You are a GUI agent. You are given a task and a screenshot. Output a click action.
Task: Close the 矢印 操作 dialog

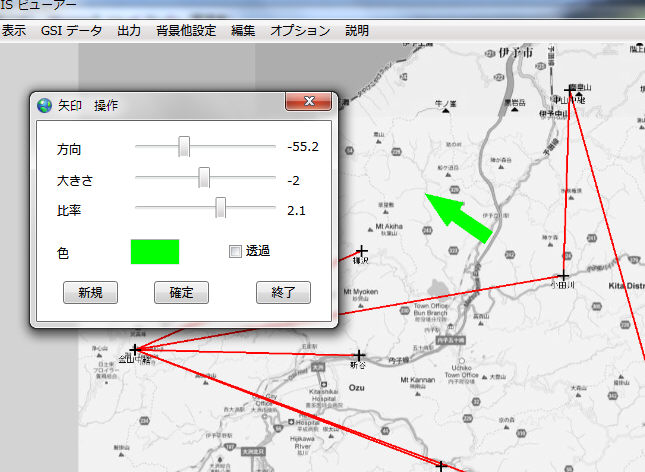pos(309,102)
